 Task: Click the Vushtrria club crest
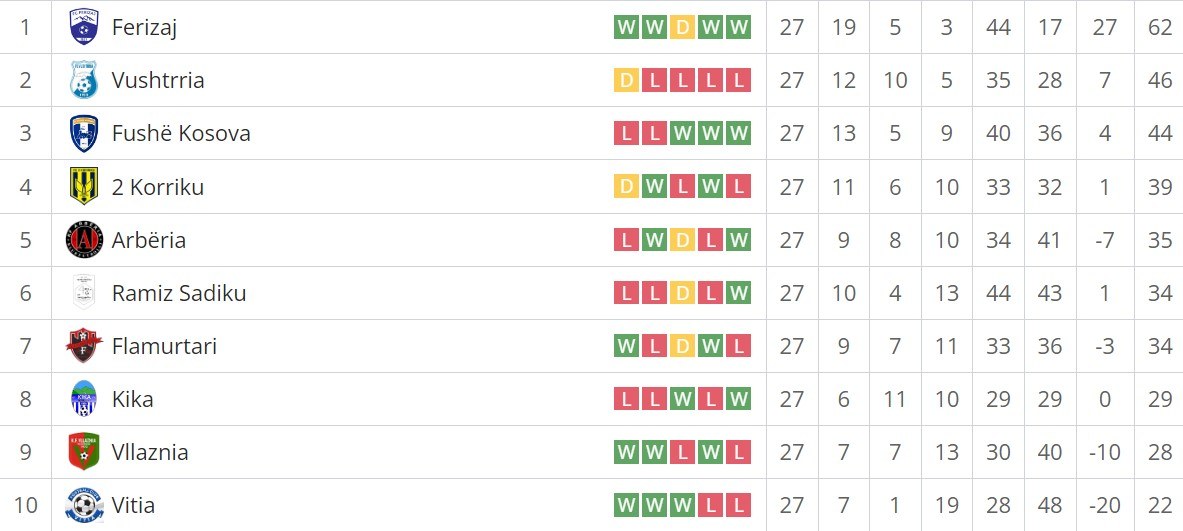tap(84, 80)
